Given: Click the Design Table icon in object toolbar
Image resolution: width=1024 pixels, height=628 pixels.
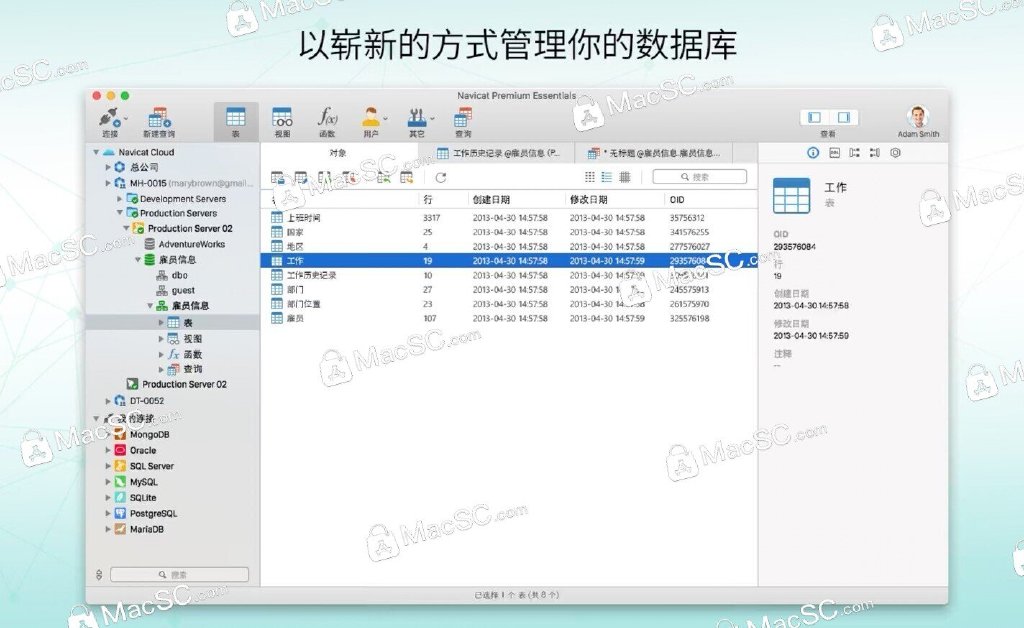Looking at the screenshot, I should (300, 178).
